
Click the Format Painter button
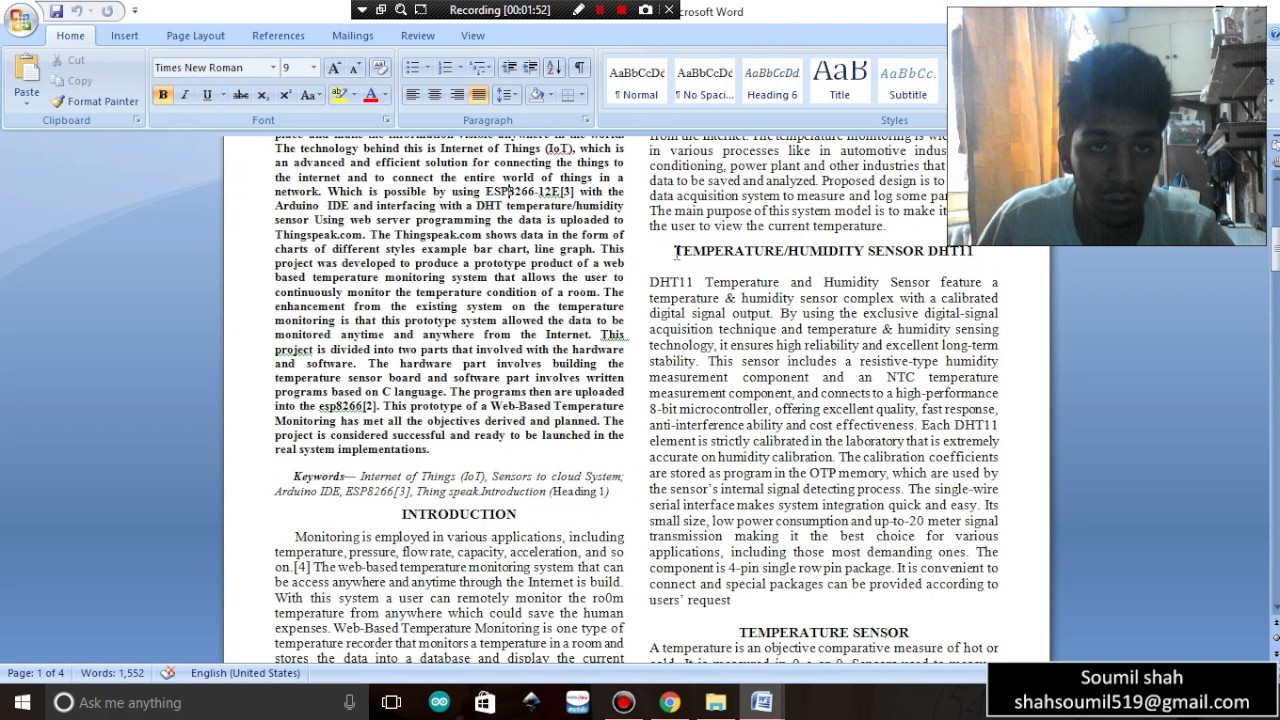[x=95, y=101]
